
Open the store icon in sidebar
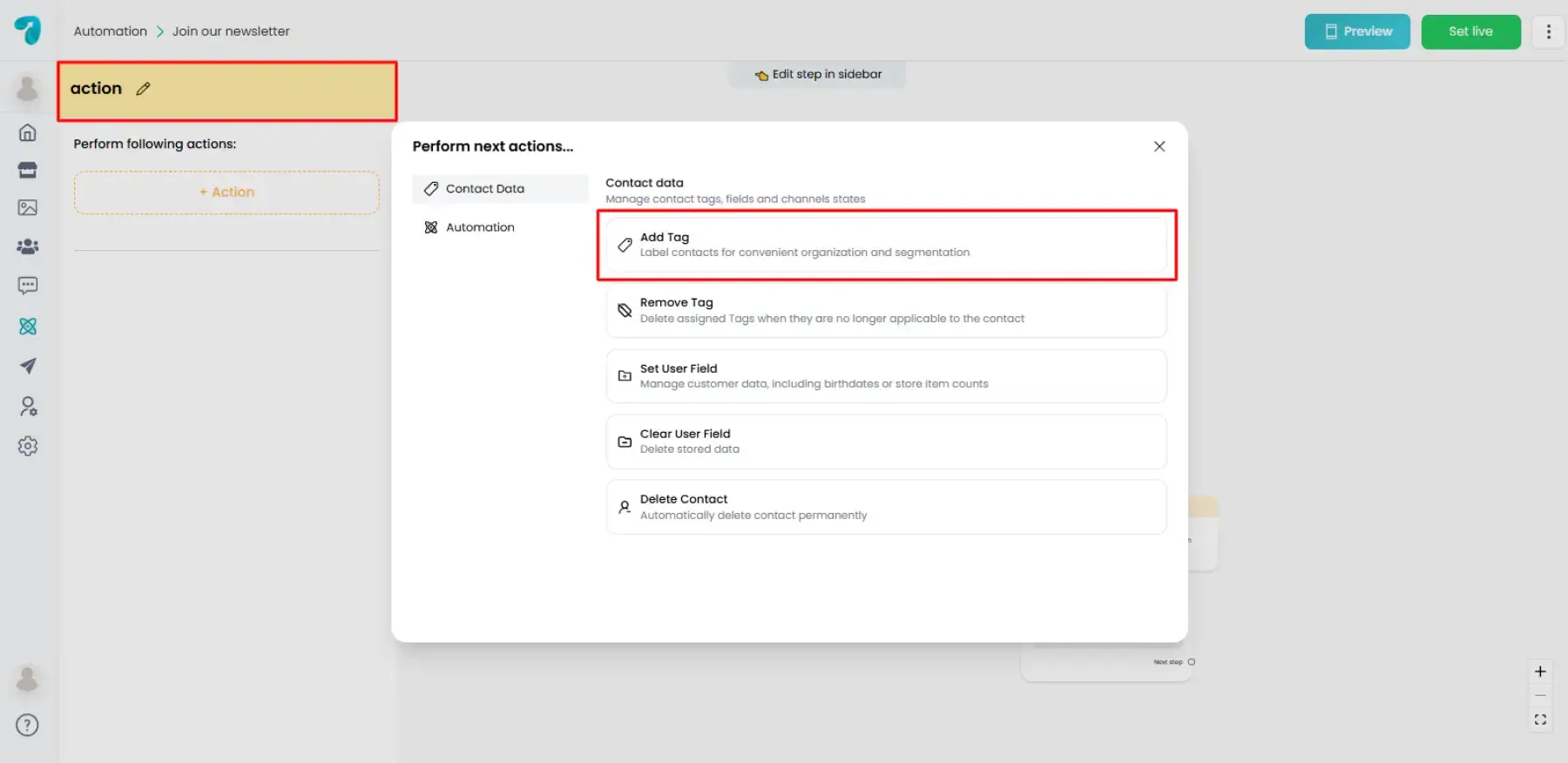[x=28, y=170]
